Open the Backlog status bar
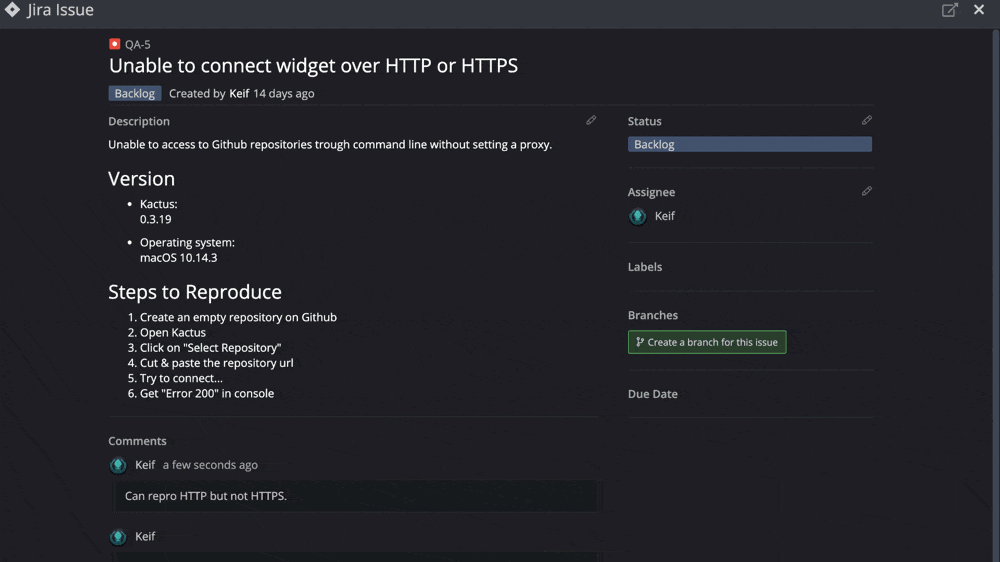1000x562 pixels. pyautogui.click(x=749, y=144)
